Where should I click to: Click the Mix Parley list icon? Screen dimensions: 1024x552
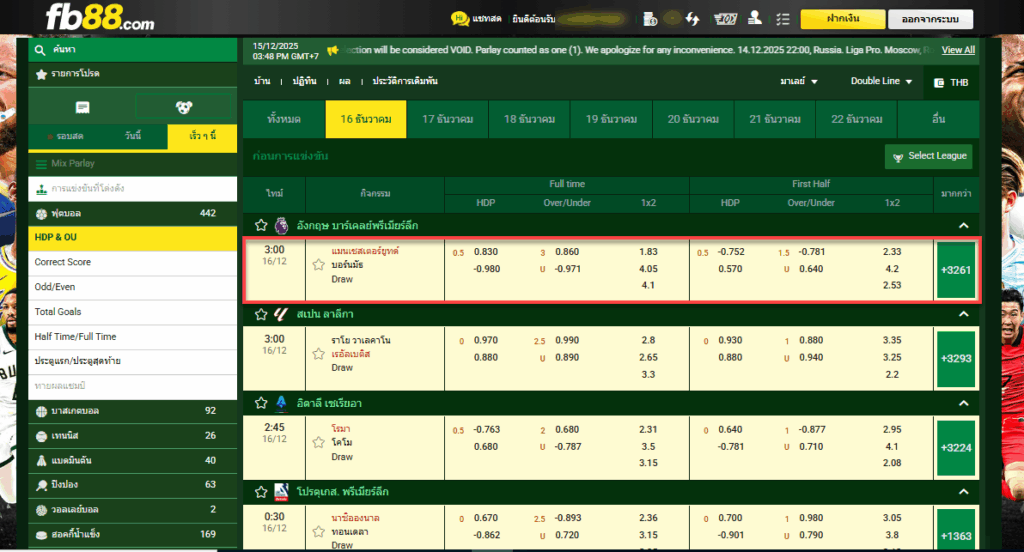[x=41, y=164]
